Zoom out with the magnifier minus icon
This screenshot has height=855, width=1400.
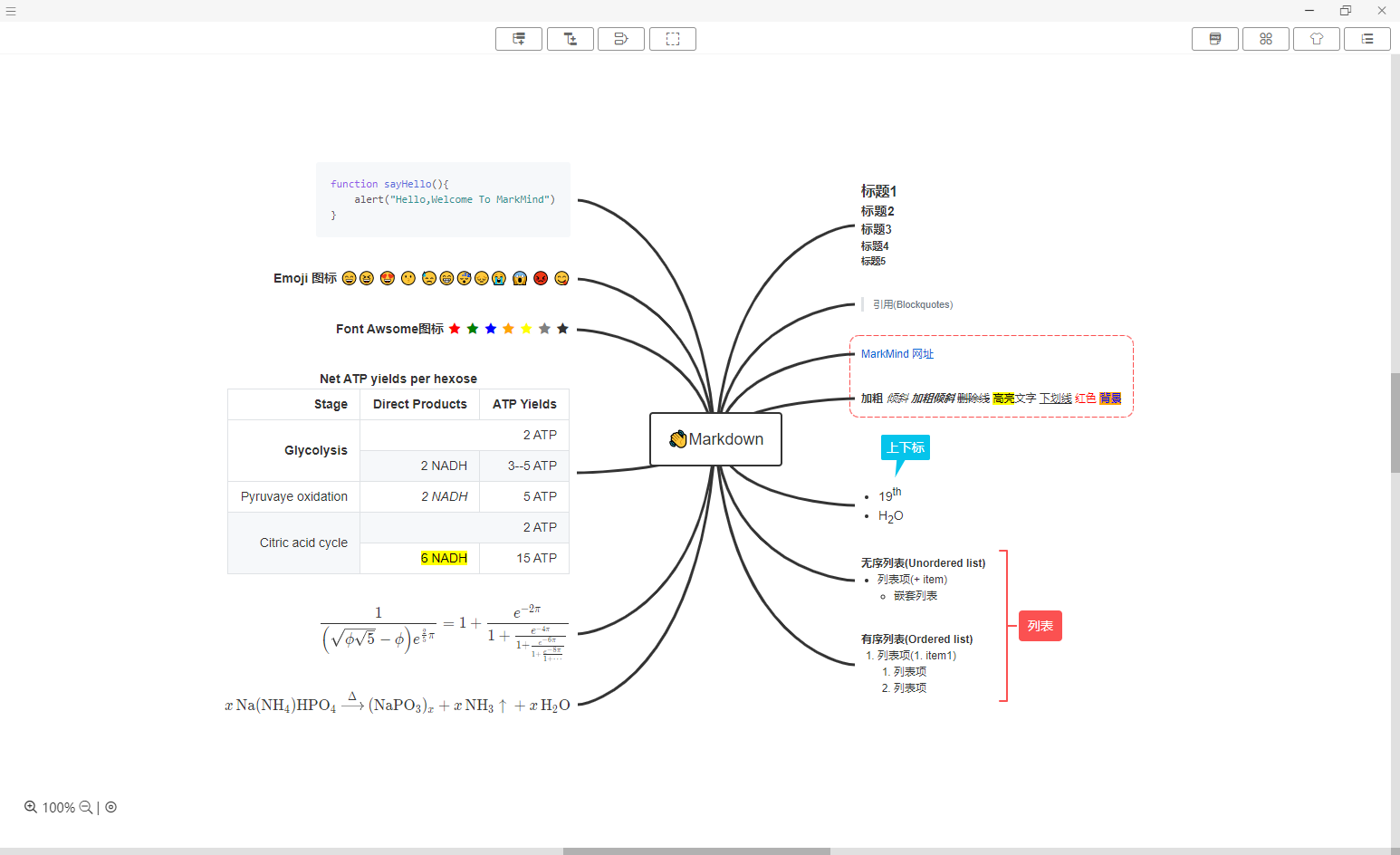tap(86, 807)
